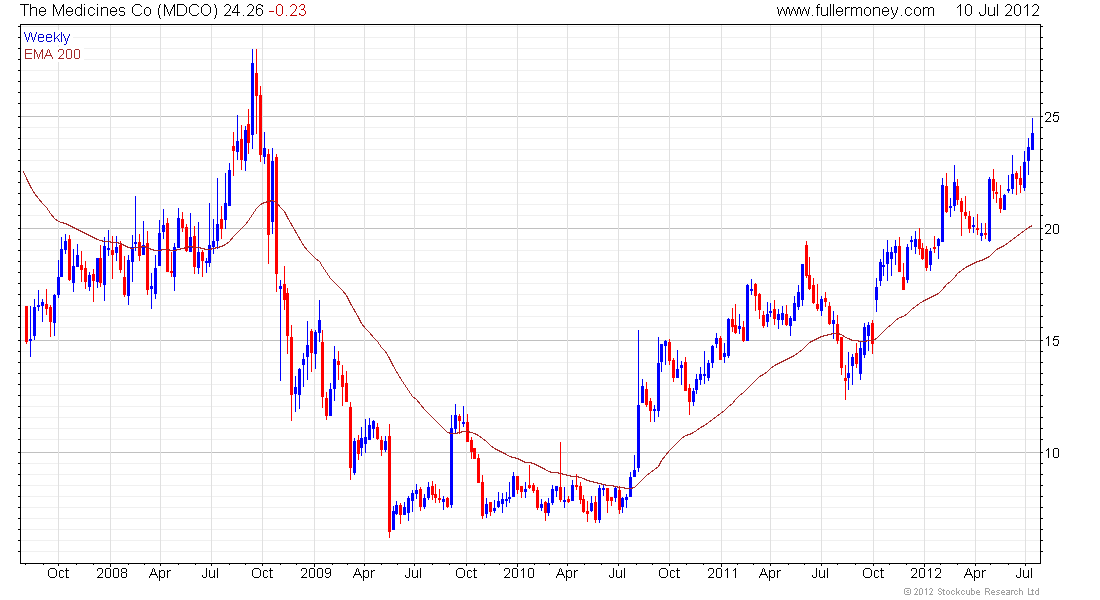
Task: Click the x-axis label 2011
Action: 722,573
